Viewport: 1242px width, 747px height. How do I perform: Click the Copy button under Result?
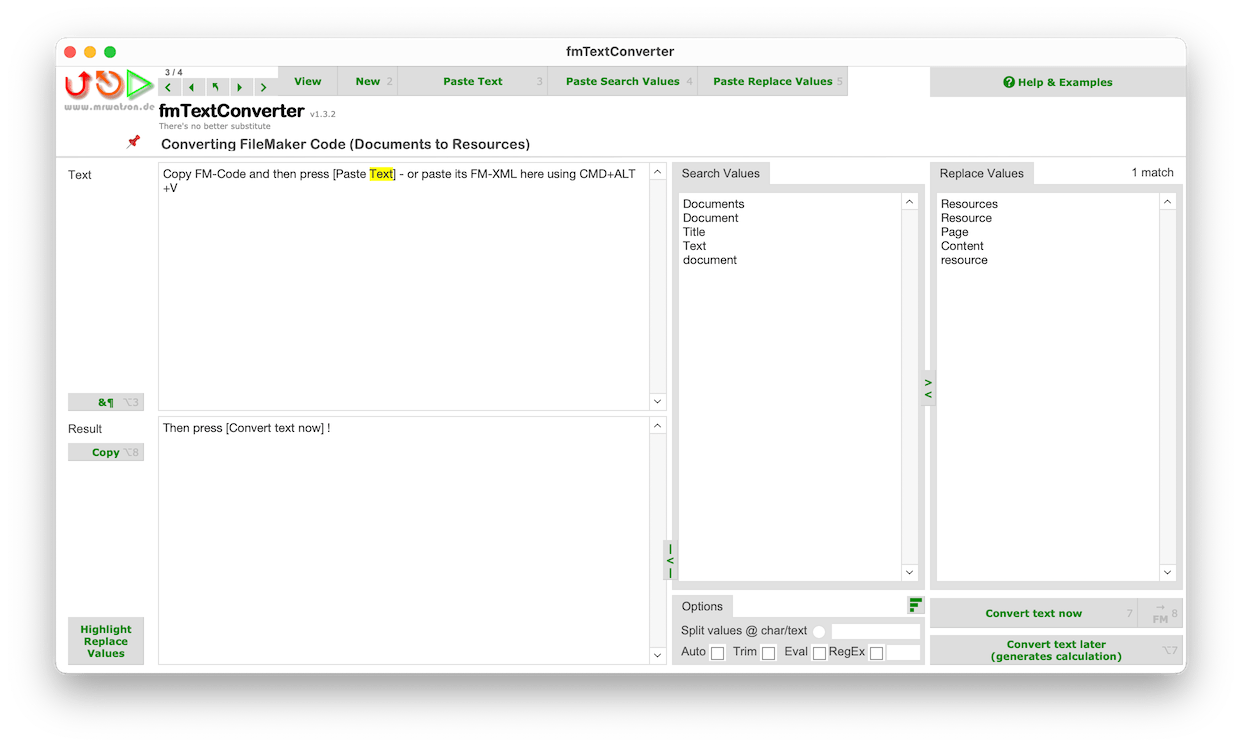pyautogui.click(x=105, y=451)
